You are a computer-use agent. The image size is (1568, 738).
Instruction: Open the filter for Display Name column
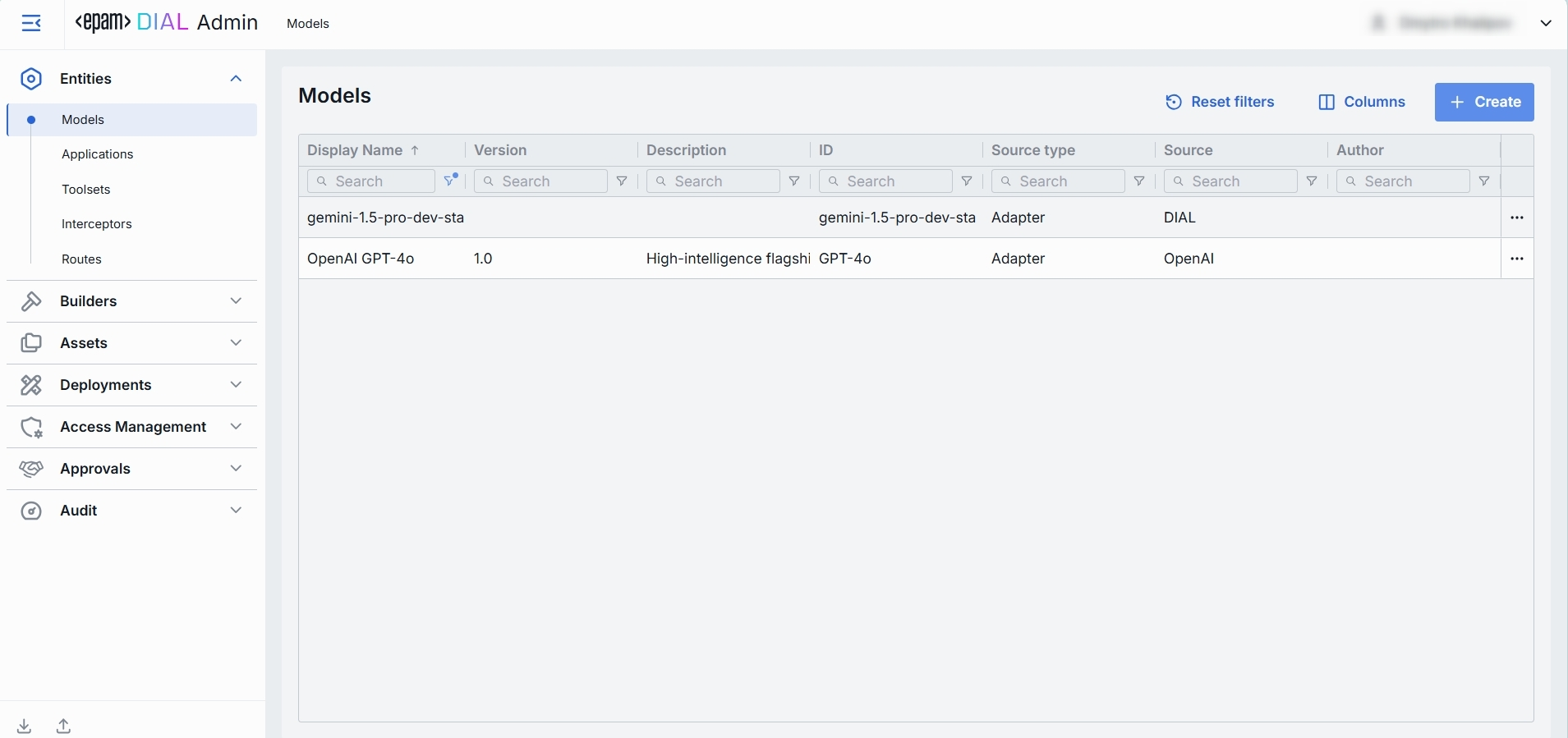(450, 181)
